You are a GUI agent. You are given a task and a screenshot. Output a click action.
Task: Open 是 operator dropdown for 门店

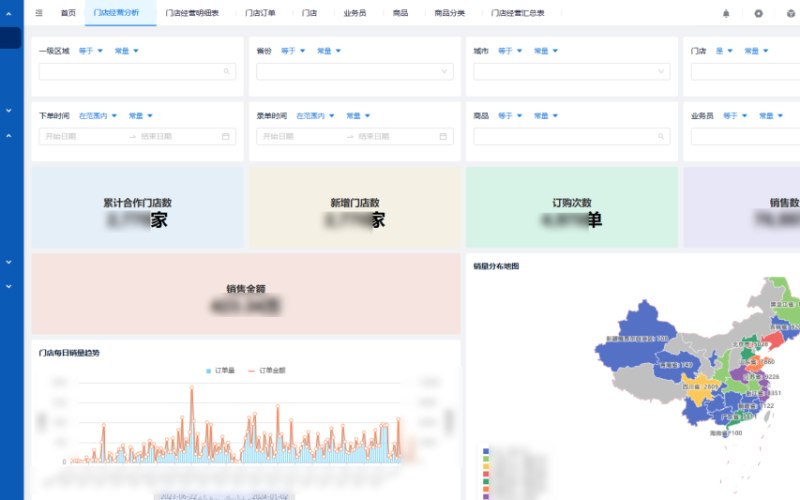click(x=724, y=51)
